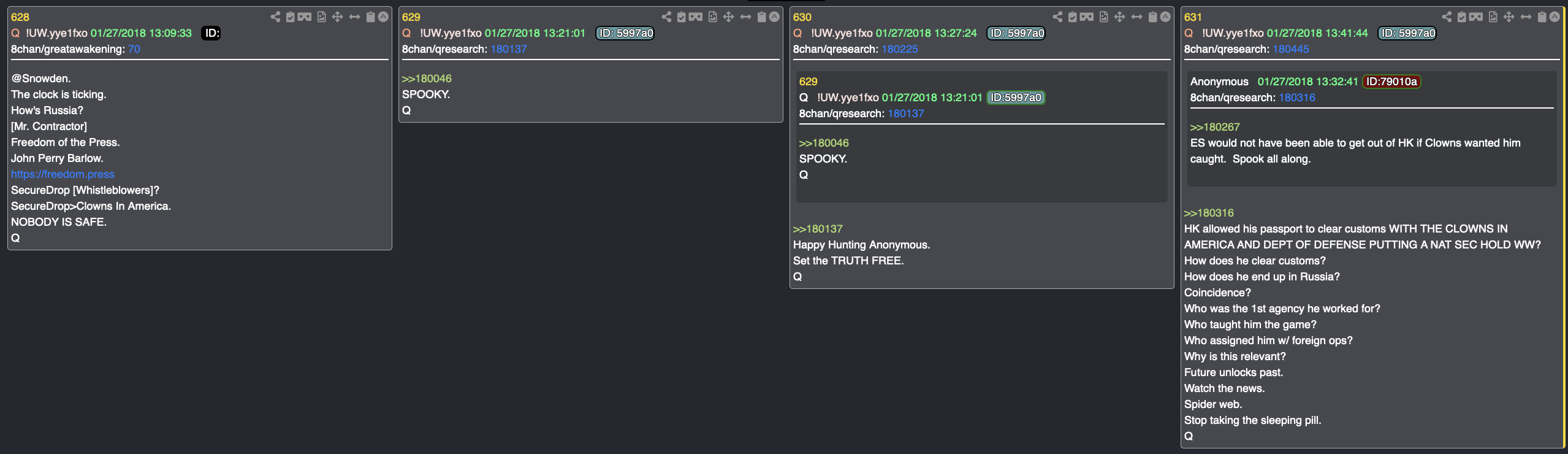Follow the >>180046 reply reference in post 629
Image resolution: width=1568 pixels, height=454 pixels.
pyautogui.click(x=427, y=79)
